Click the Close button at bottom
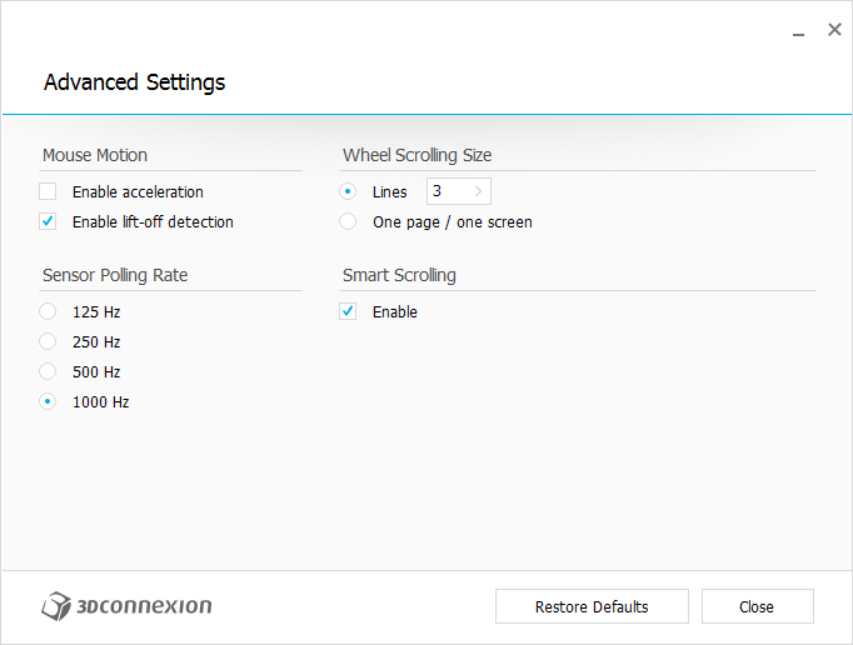 coord(757,607)
